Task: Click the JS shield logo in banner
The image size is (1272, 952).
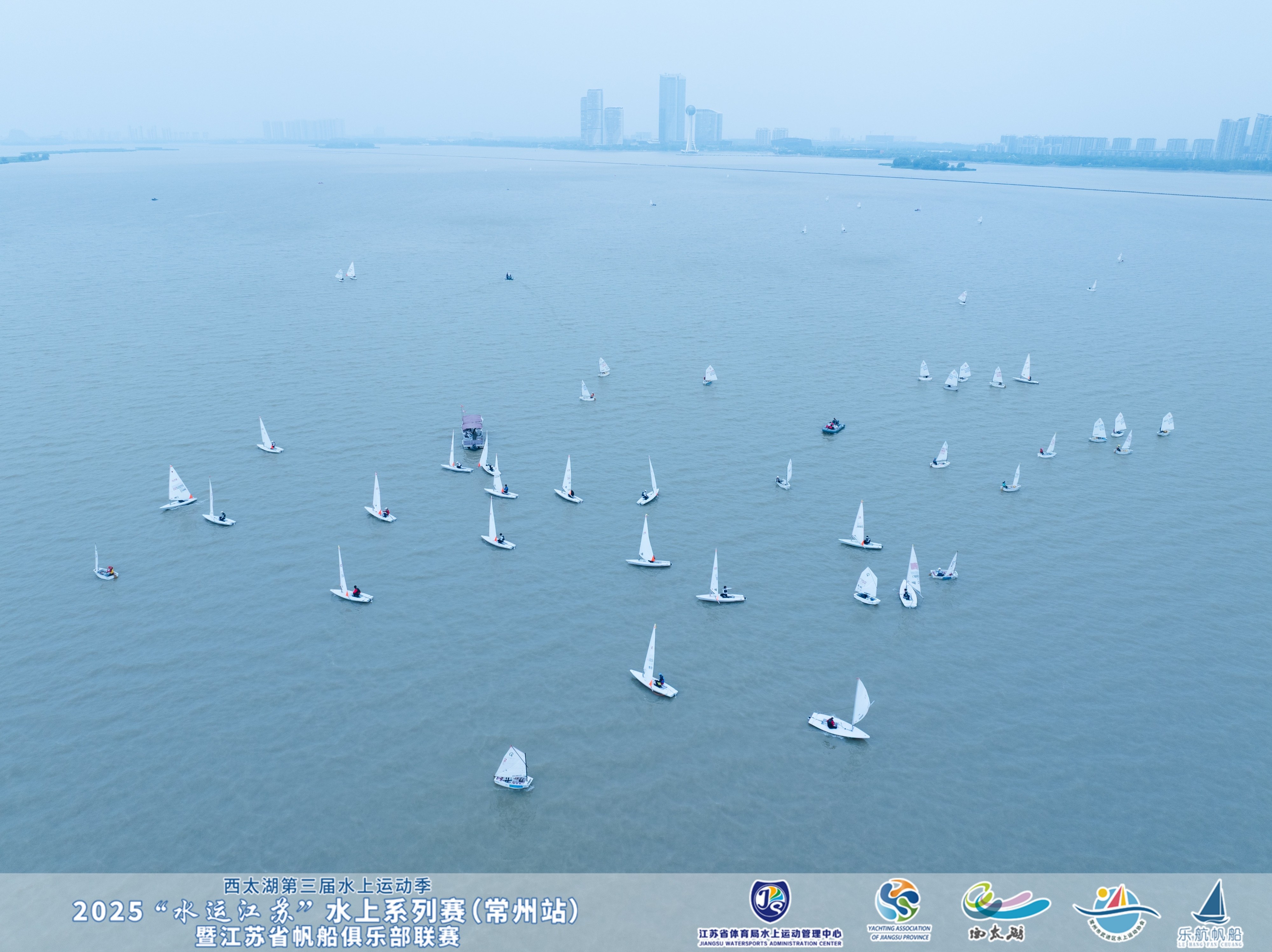Action: [770, 901]
